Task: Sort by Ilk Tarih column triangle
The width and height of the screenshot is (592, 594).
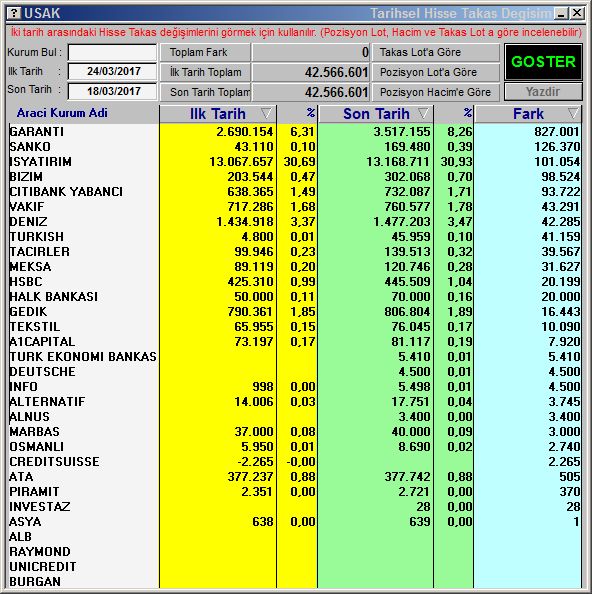Action: tap(266, 113)
